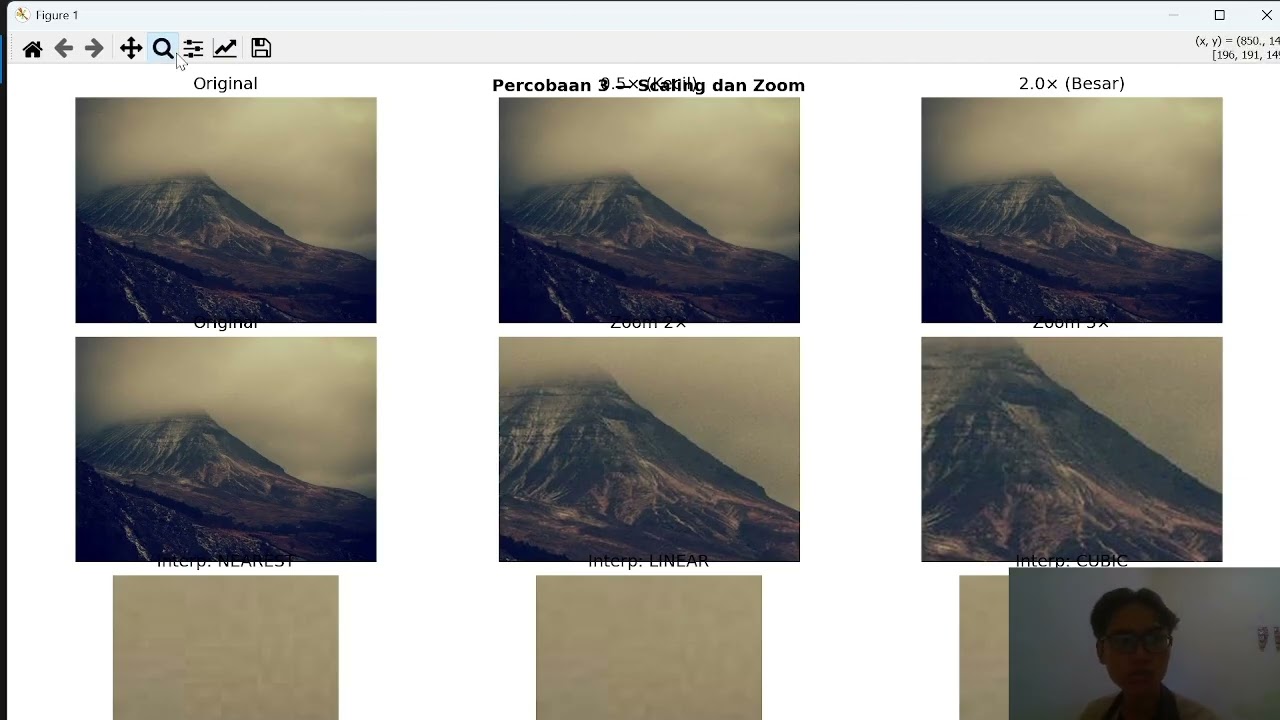
Task: Select the 2.0× (Besar) scaled image
Action: point(1071,210)
